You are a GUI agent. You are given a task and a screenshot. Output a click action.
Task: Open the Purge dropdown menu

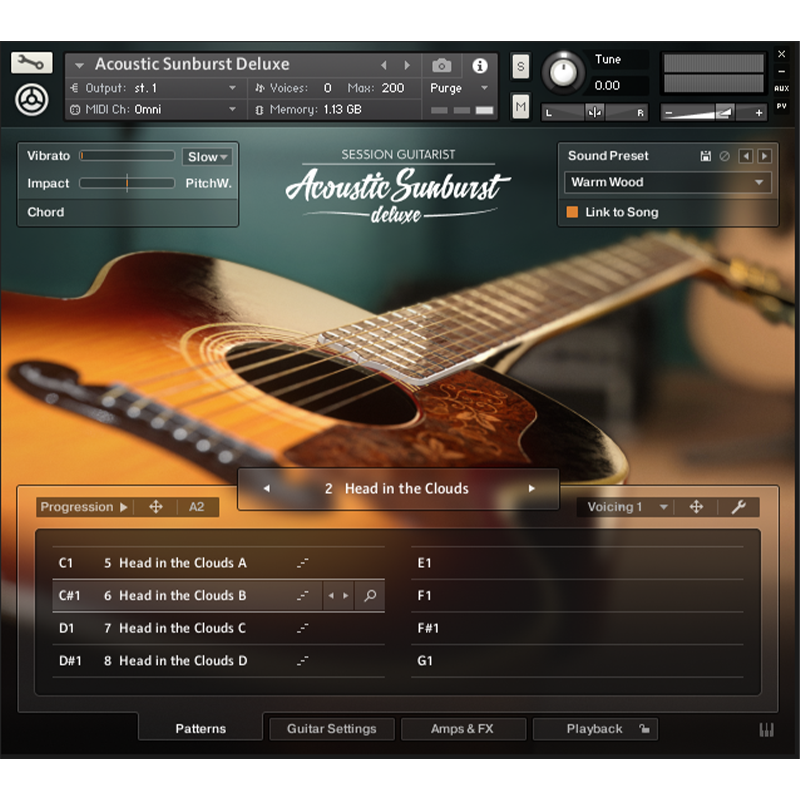point(459,88)
